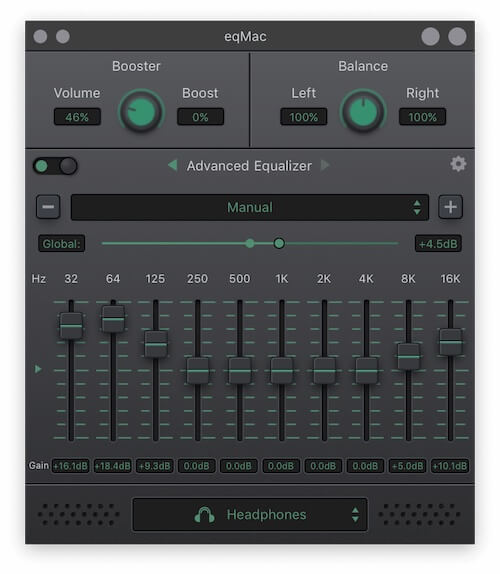Toggle the equalizer on/off switch
500x574 pixels.
point(55,166)
